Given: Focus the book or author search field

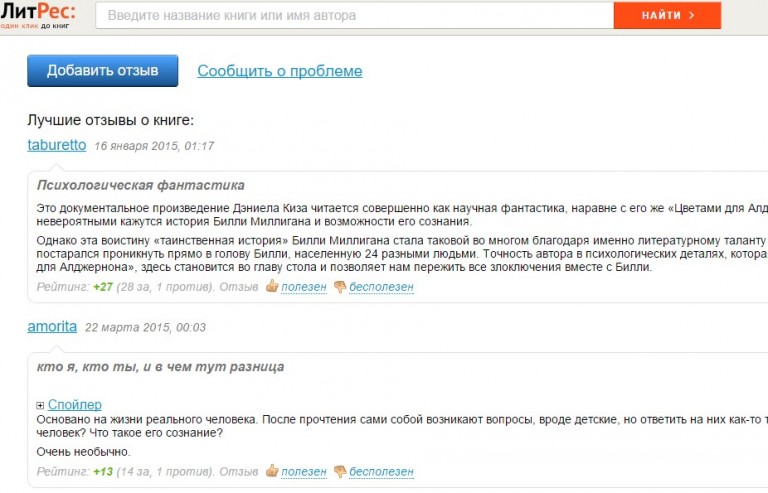Looking at the screenshot, I should pos(355,15).
